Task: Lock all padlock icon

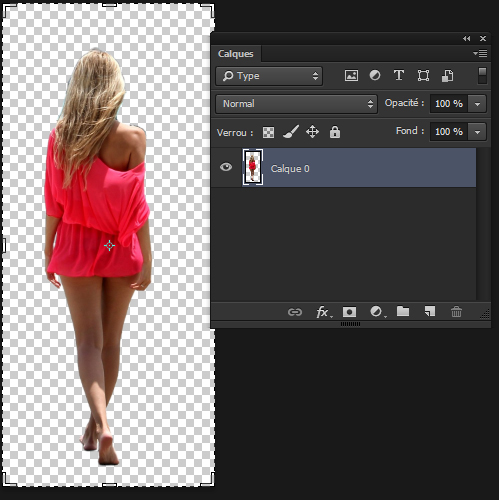Action: (x=335, y=132)
